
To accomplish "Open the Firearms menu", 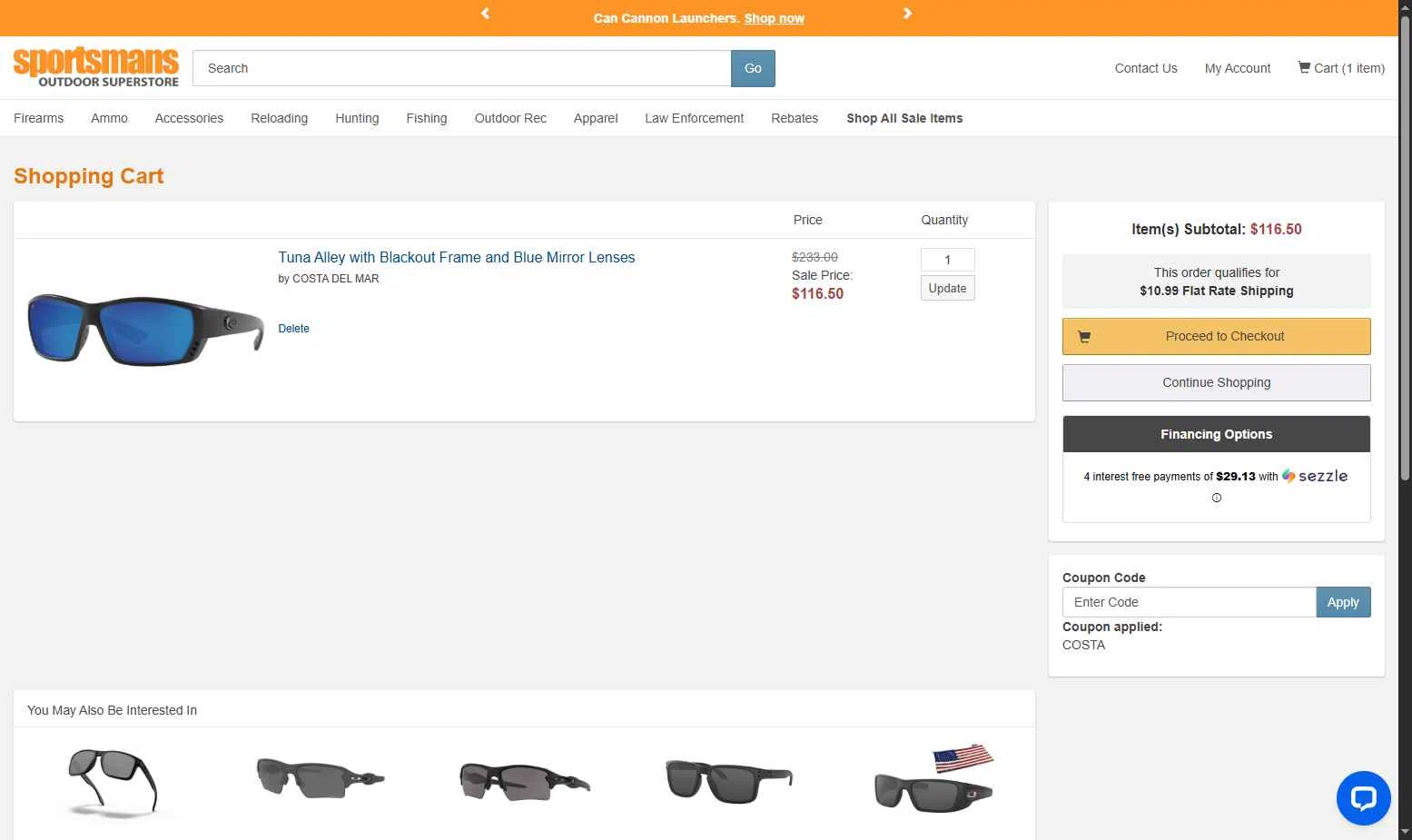I will [38, 118].
